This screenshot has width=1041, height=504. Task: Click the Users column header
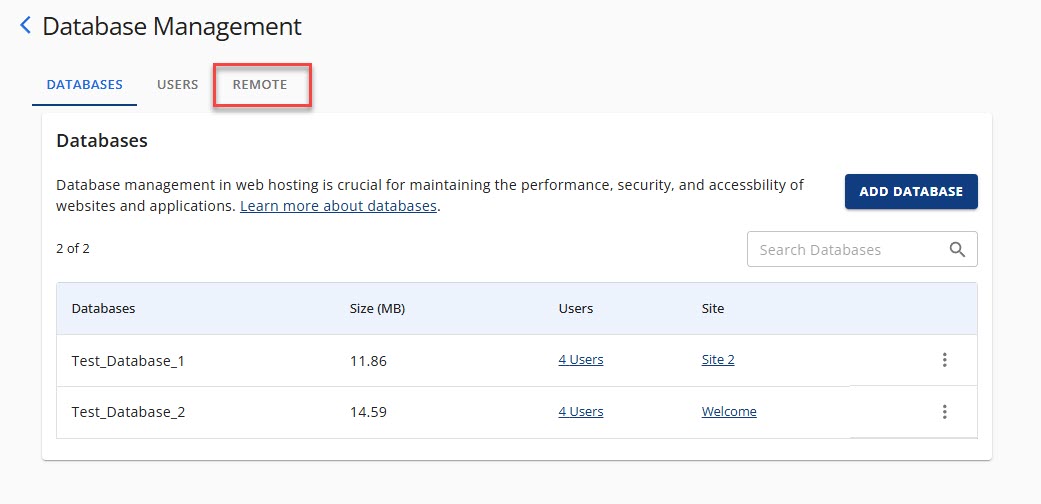[x=575, y=308]
